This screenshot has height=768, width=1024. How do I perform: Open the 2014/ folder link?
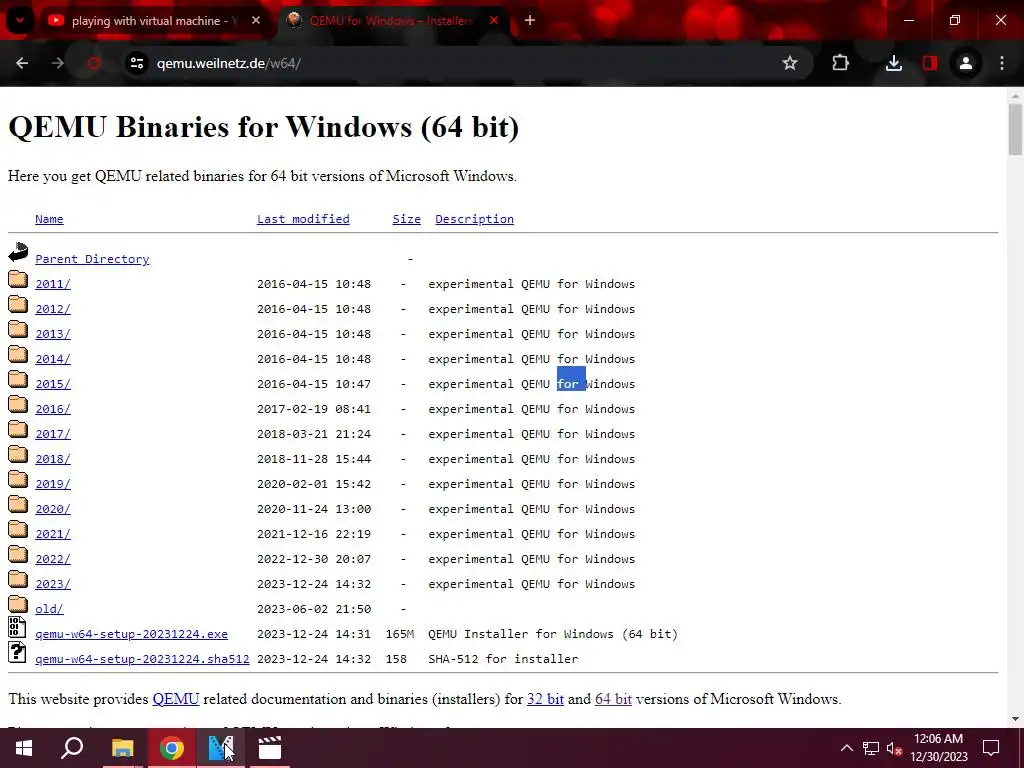53,359
